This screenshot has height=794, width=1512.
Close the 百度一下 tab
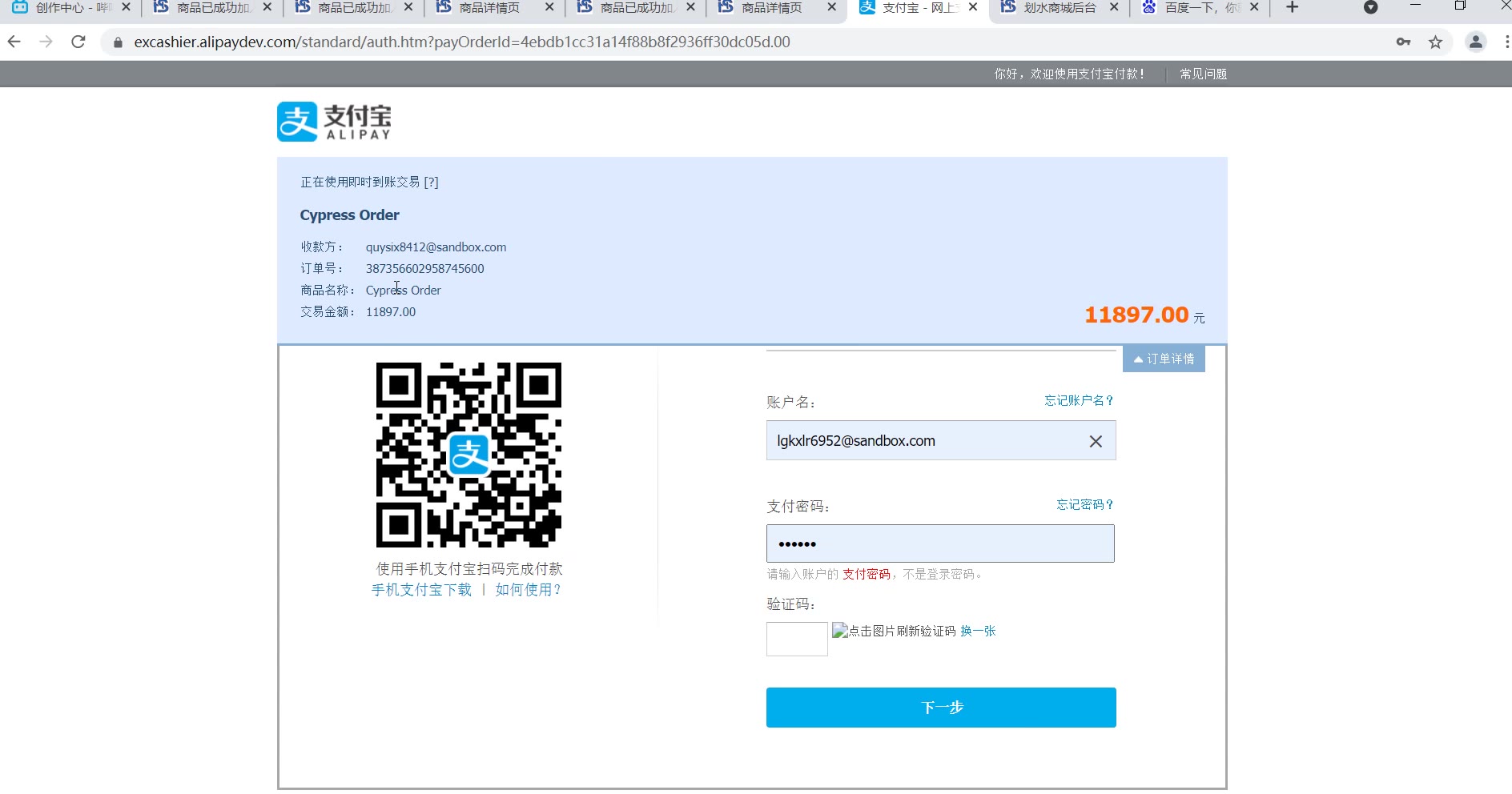coord(1254,7)
